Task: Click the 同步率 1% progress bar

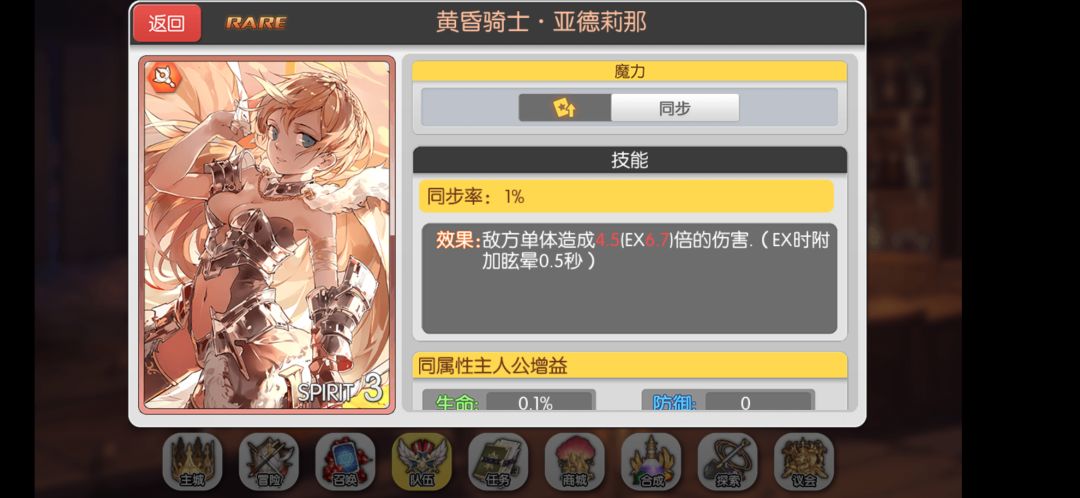Action: tap(627, 196)
